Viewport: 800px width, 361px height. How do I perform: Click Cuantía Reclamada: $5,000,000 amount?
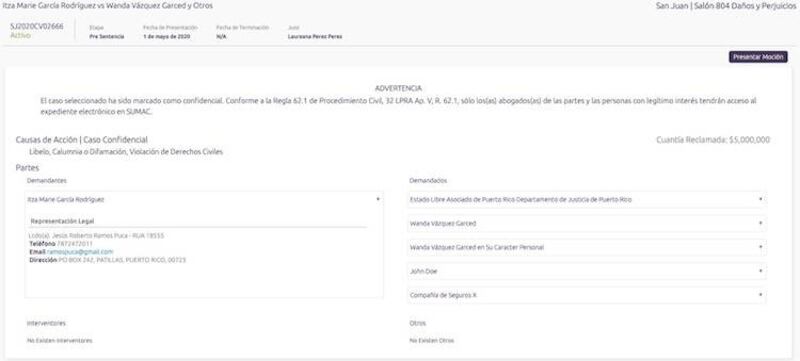(x=713, y=140)
